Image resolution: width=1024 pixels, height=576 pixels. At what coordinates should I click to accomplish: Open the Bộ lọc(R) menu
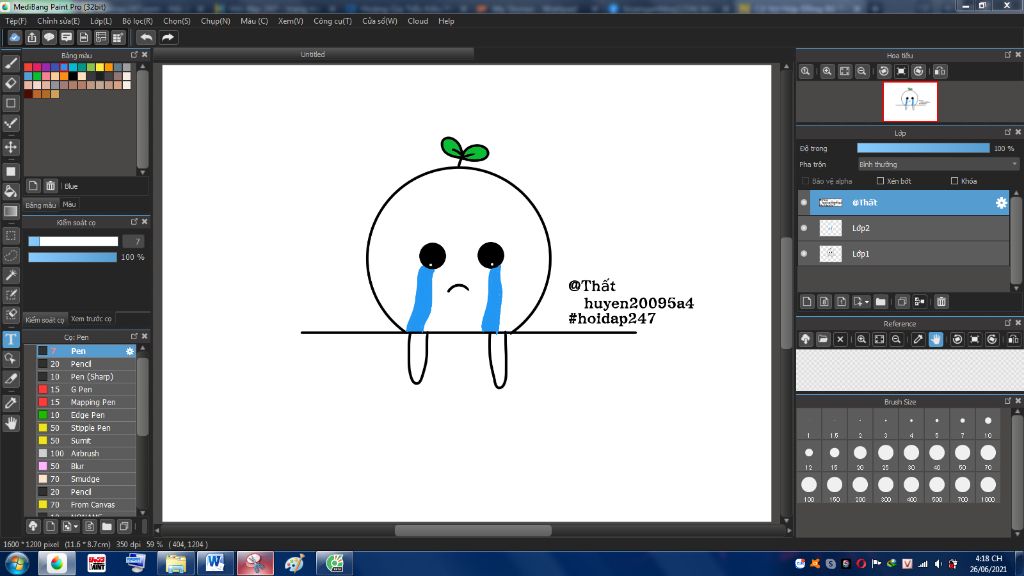click(137, 21)
